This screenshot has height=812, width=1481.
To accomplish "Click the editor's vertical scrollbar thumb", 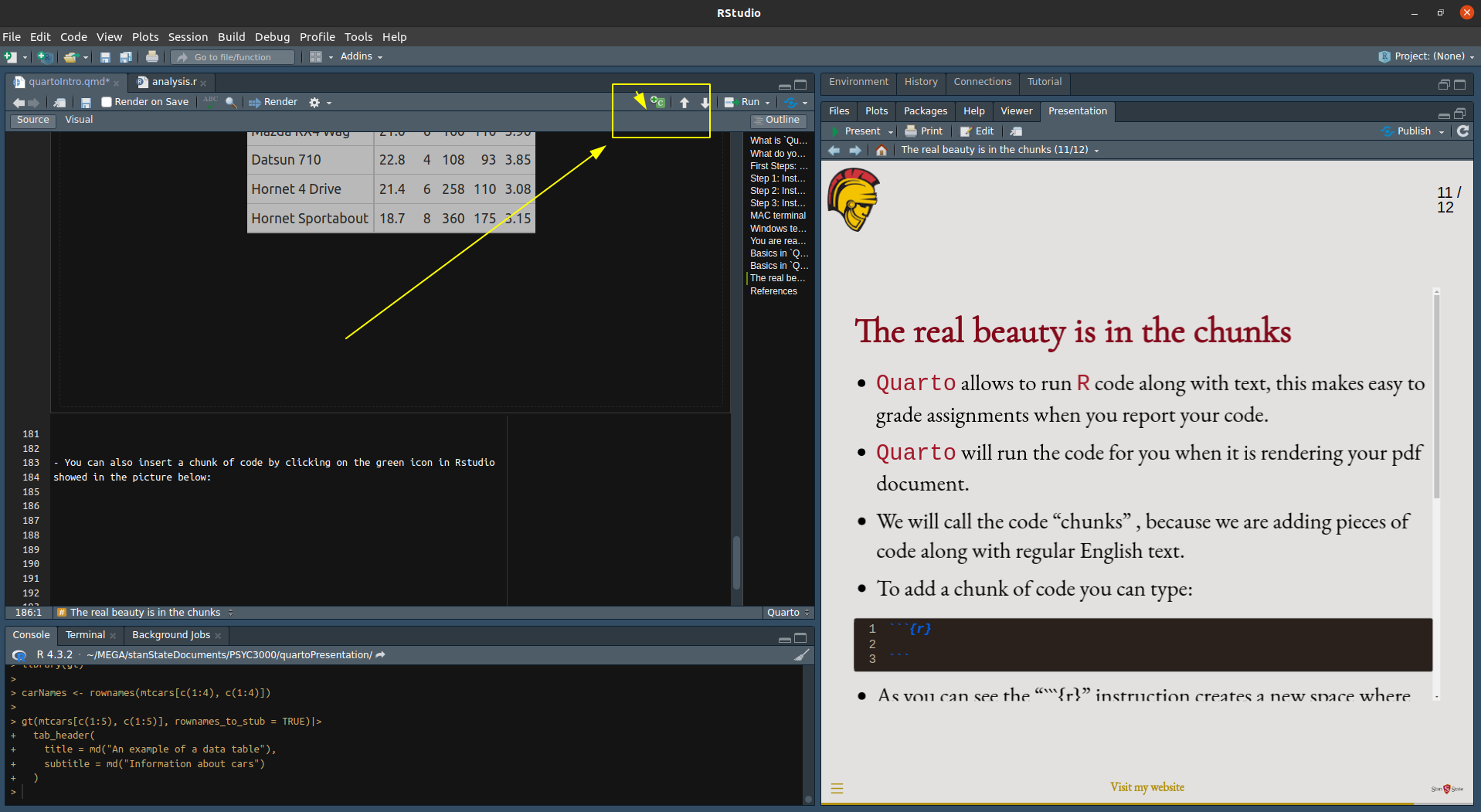I will pos(736,562).
